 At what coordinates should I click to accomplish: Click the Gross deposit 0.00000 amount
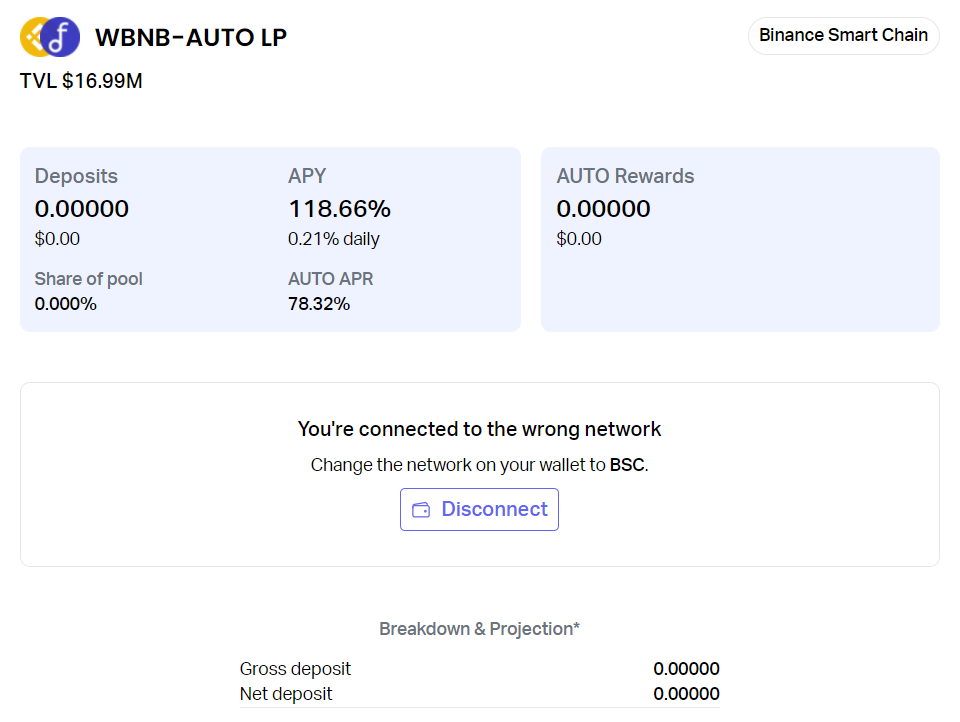point(686,669)
